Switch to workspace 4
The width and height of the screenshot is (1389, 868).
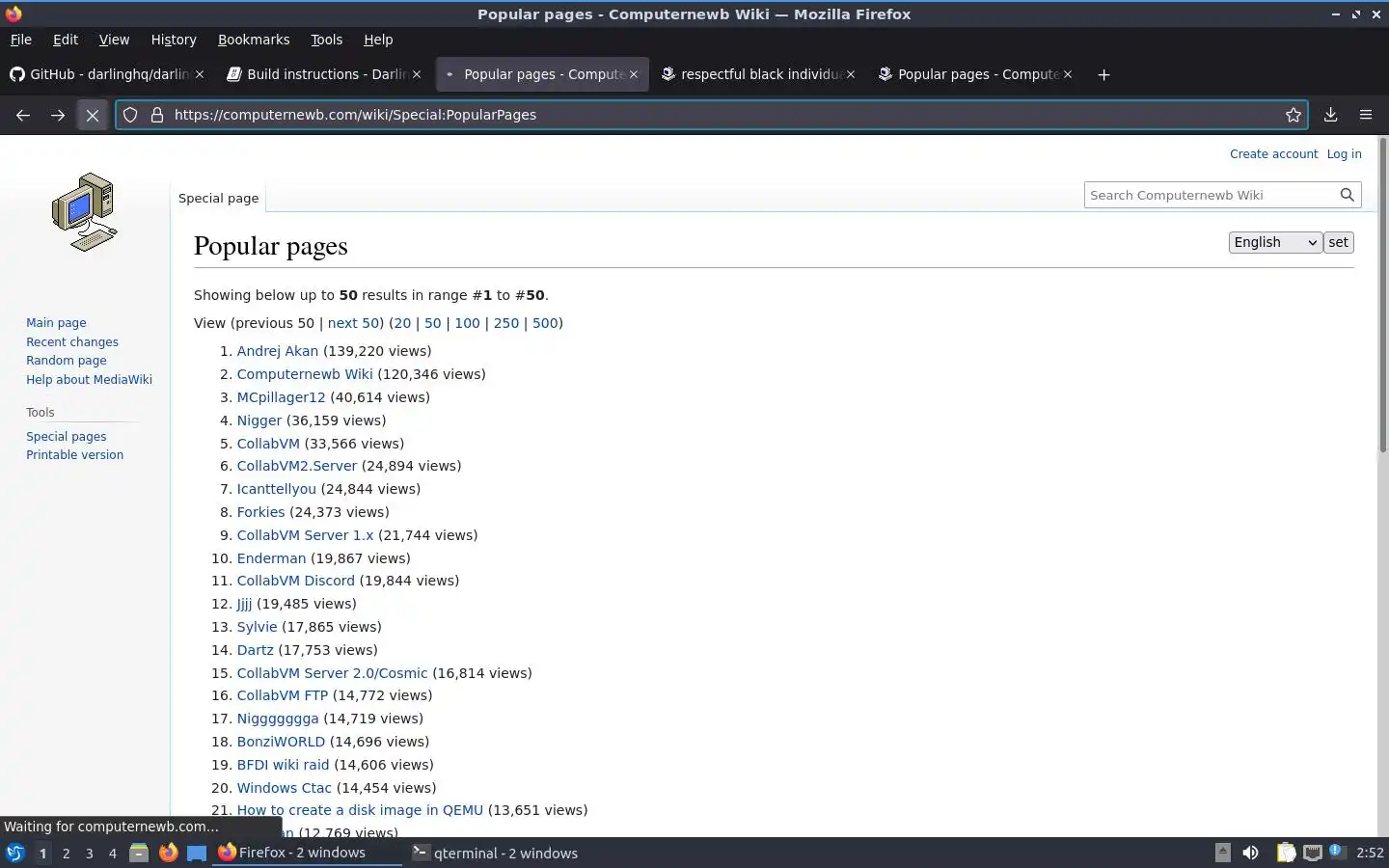pyautogui.click(x=113, y=853)
